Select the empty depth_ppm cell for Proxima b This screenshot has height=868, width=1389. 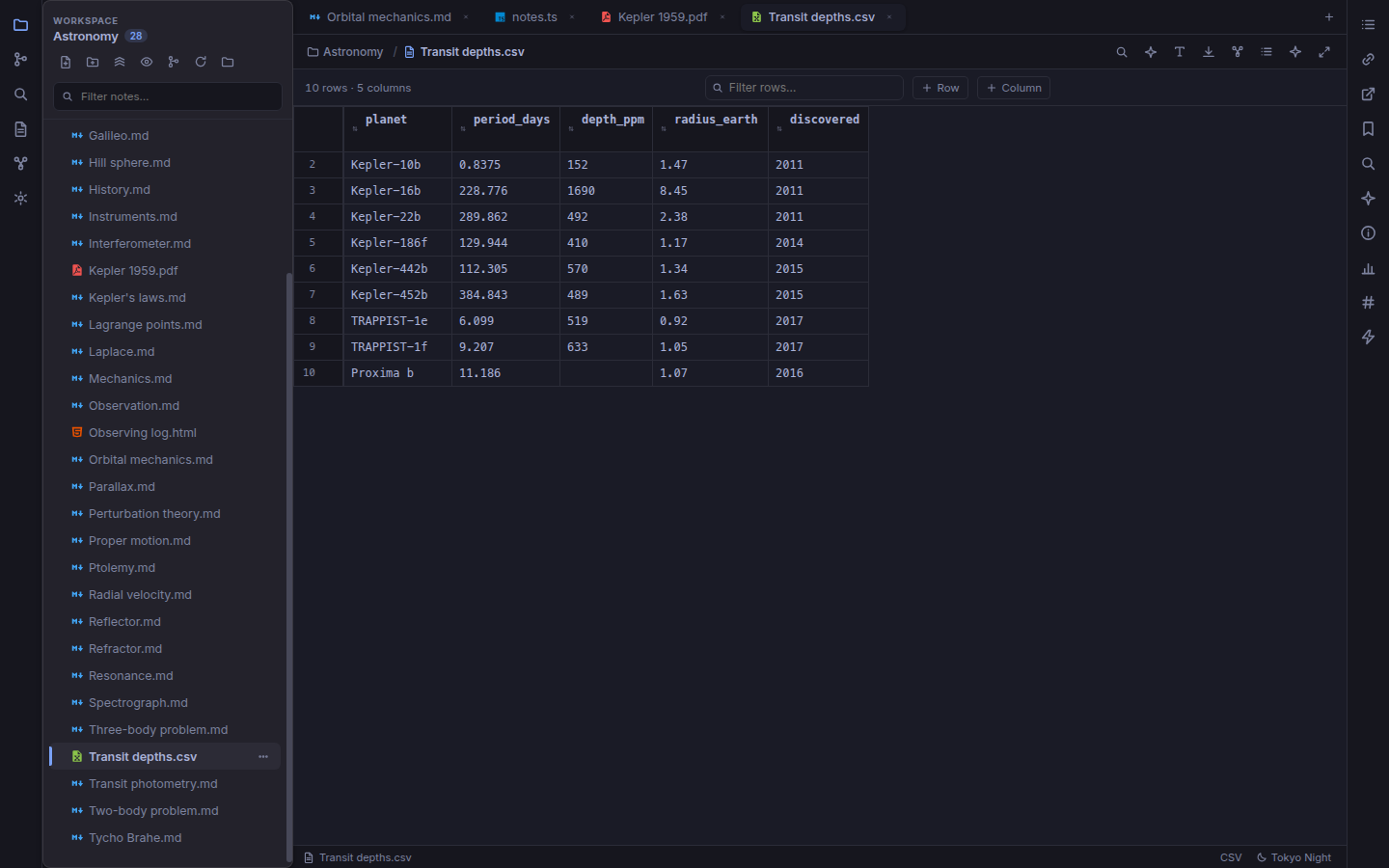[x=606, y=373]
